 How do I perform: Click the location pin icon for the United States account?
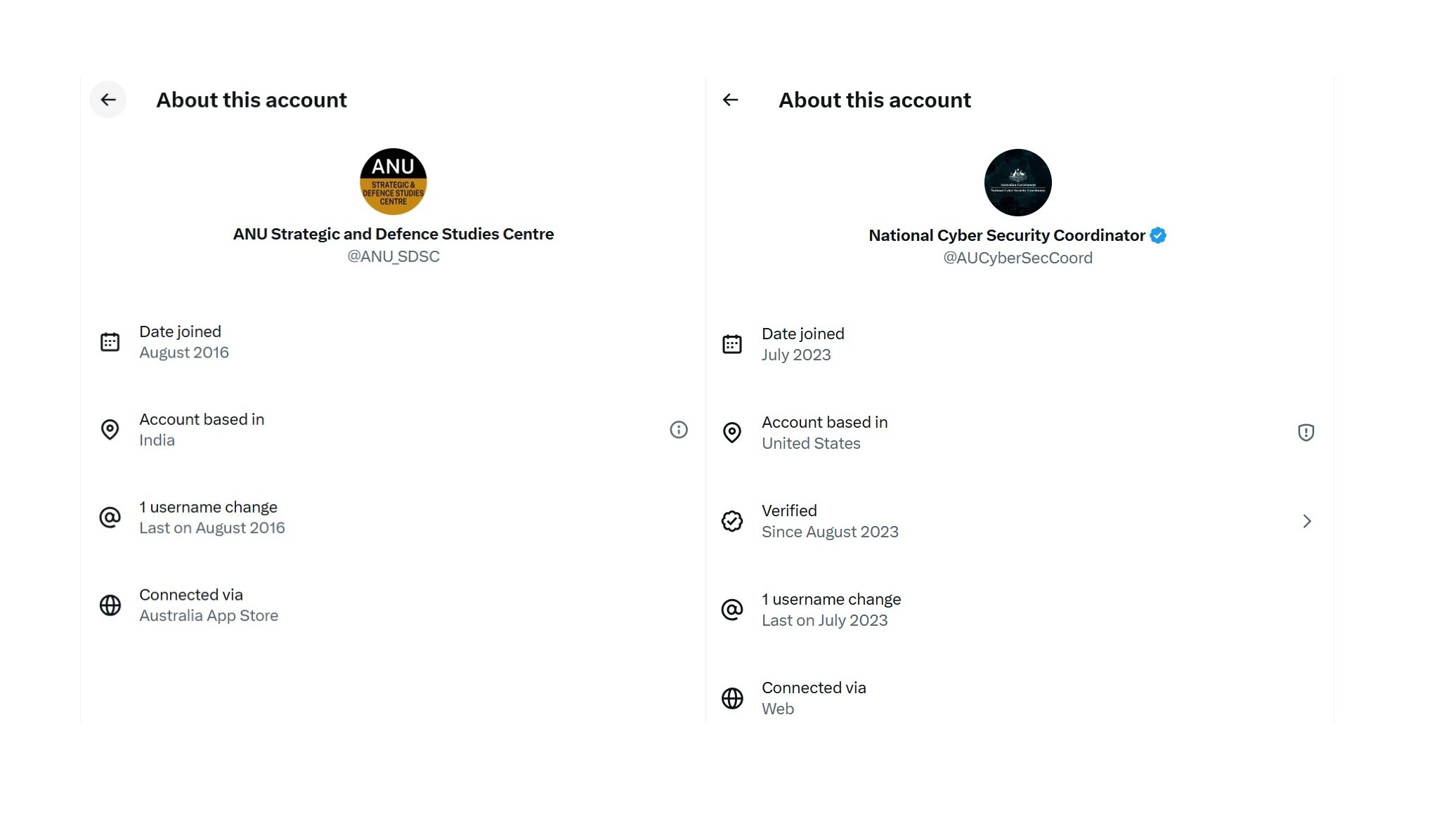click(733, 433)
